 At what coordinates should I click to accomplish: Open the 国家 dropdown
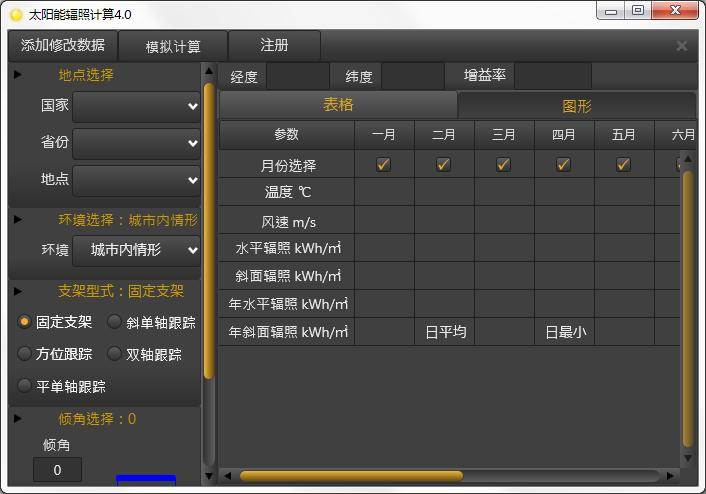pos(136,107)
